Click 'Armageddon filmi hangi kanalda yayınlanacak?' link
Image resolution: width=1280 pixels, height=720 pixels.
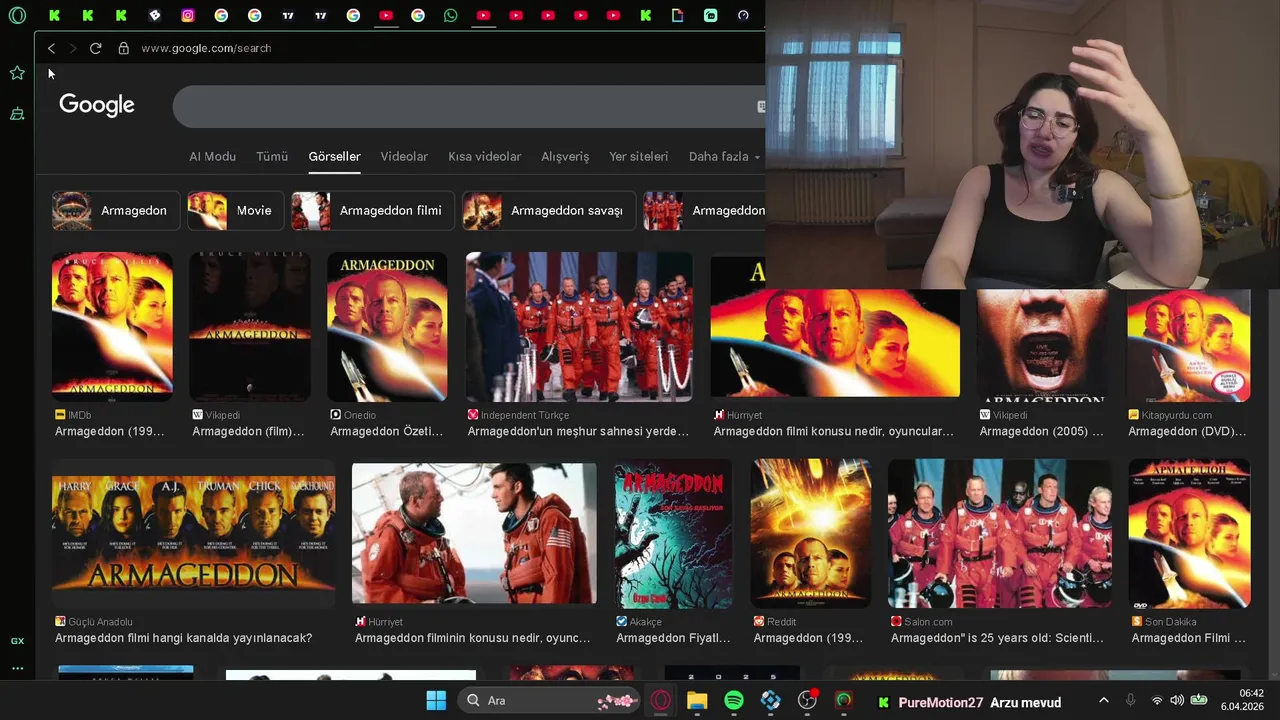click(x=183, y=638)
